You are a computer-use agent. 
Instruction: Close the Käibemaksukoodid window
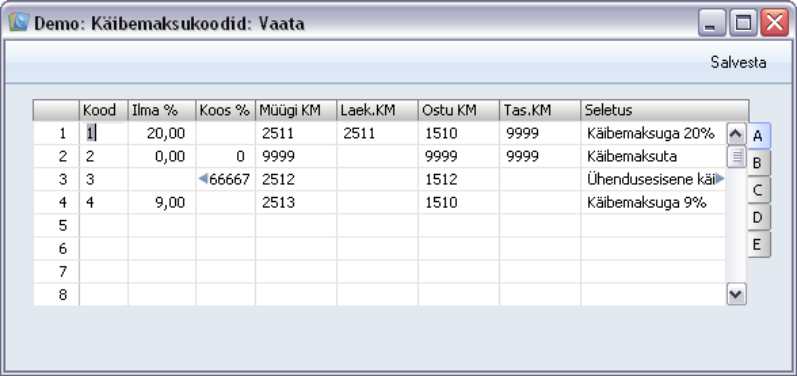(x=774, y=23)
